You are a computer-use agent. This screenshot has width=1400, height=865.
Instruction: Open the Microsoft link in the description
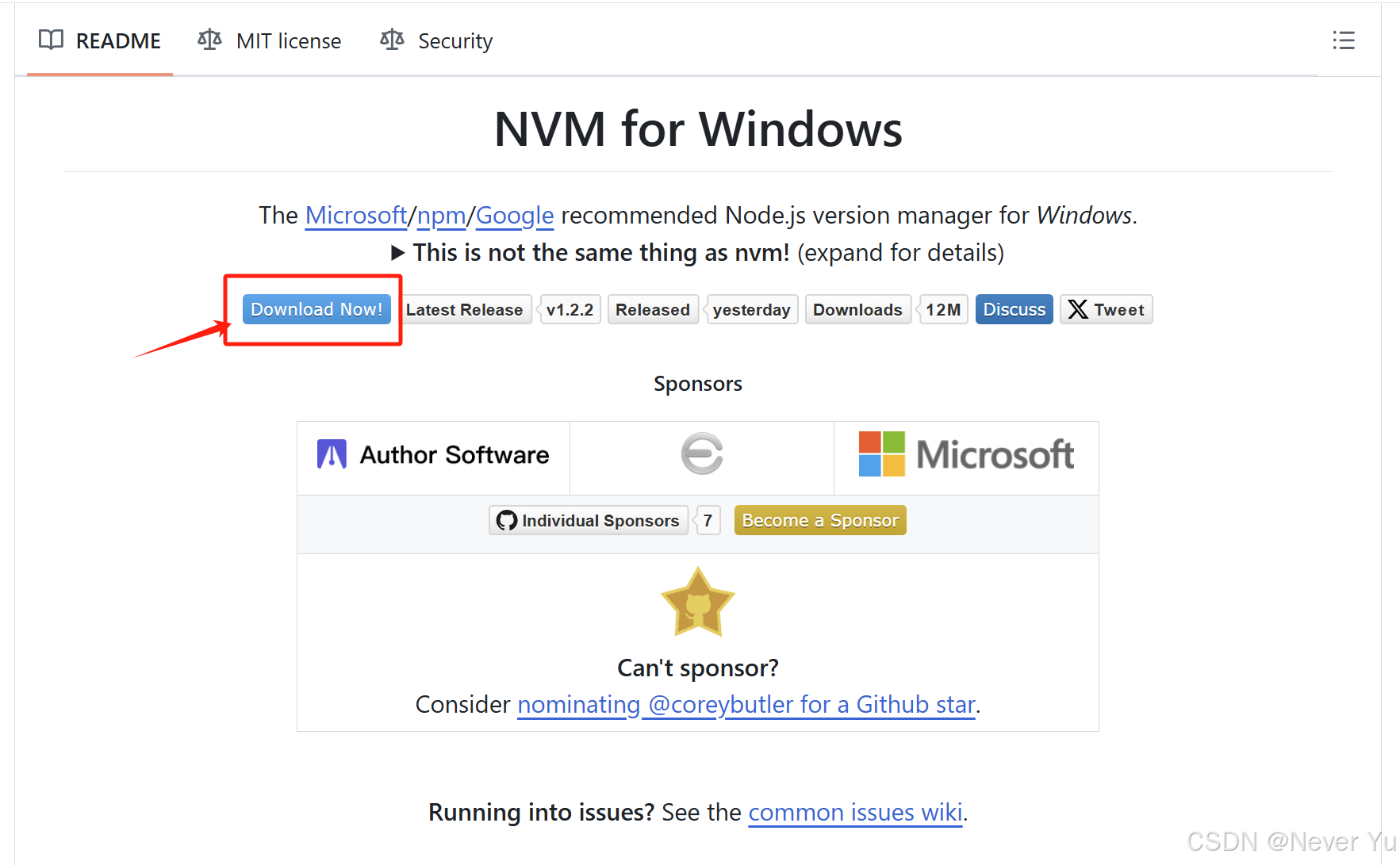(356, 215)
